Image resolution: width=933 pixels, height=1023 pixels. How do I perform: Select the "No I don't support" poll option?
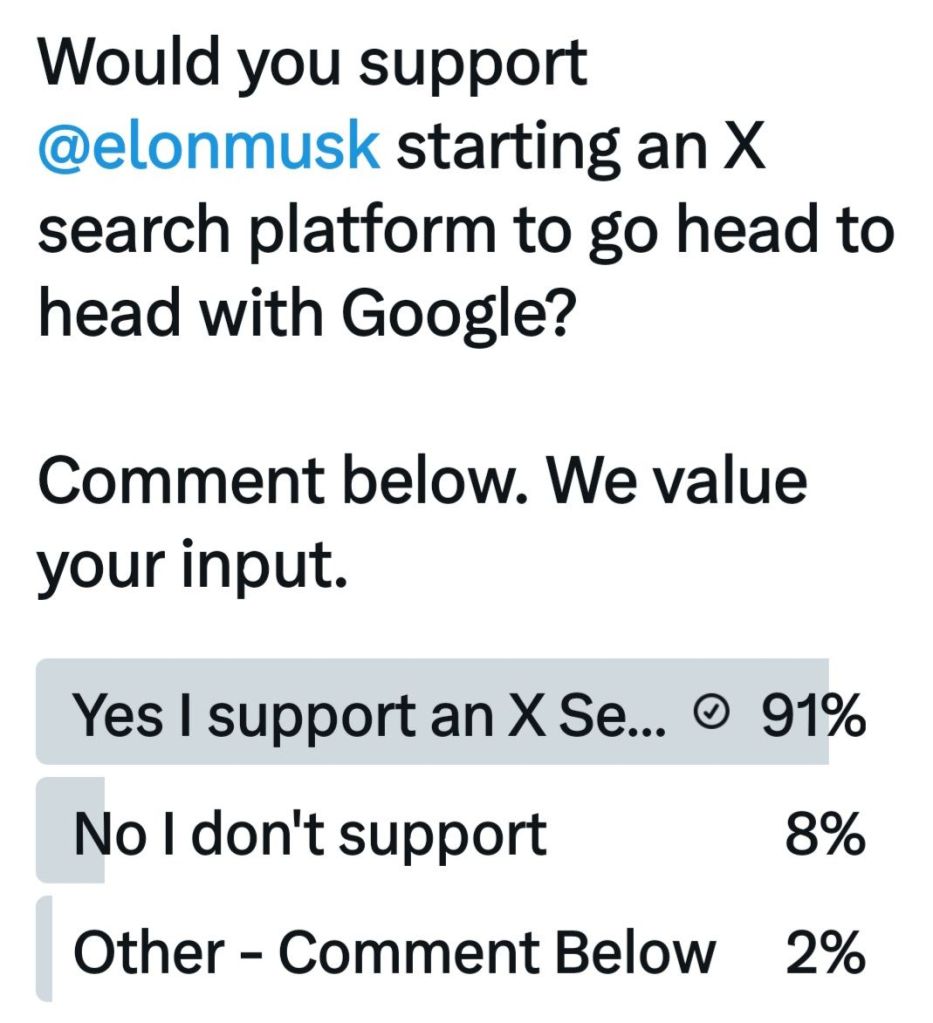pos(310,832)
